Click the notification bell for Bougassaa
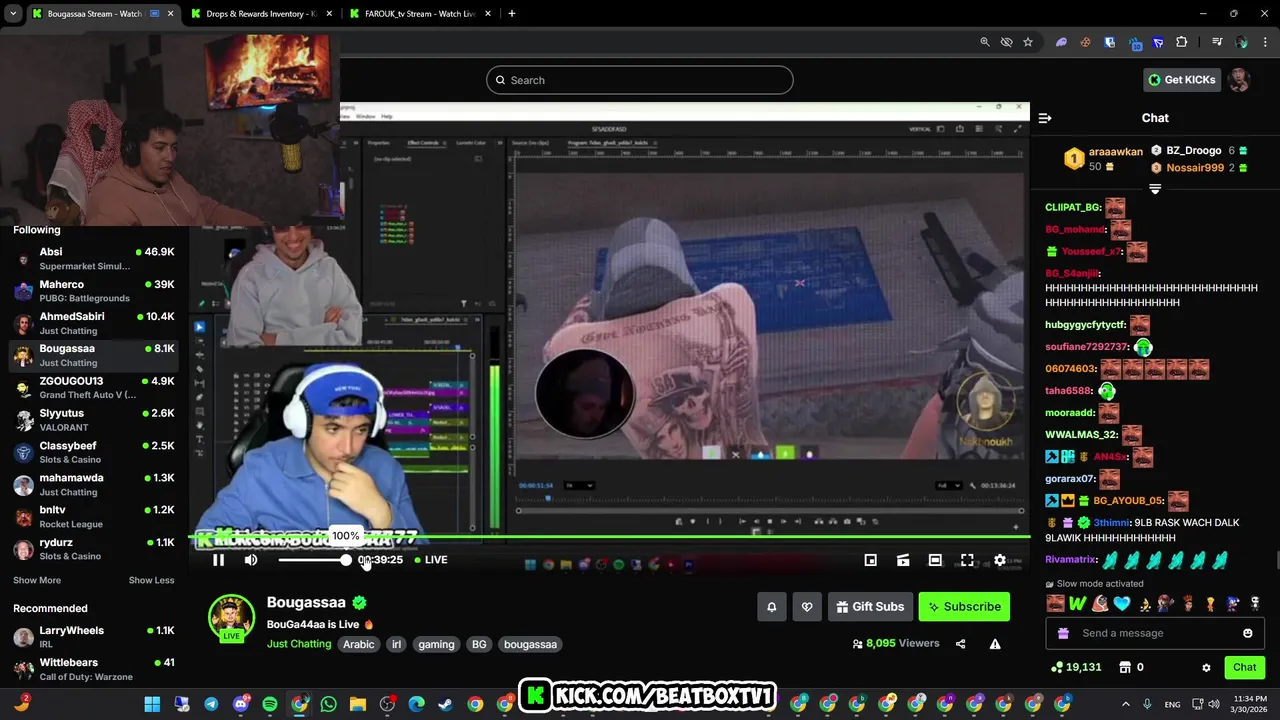1280x720 pixels. (x=771, y=607)
